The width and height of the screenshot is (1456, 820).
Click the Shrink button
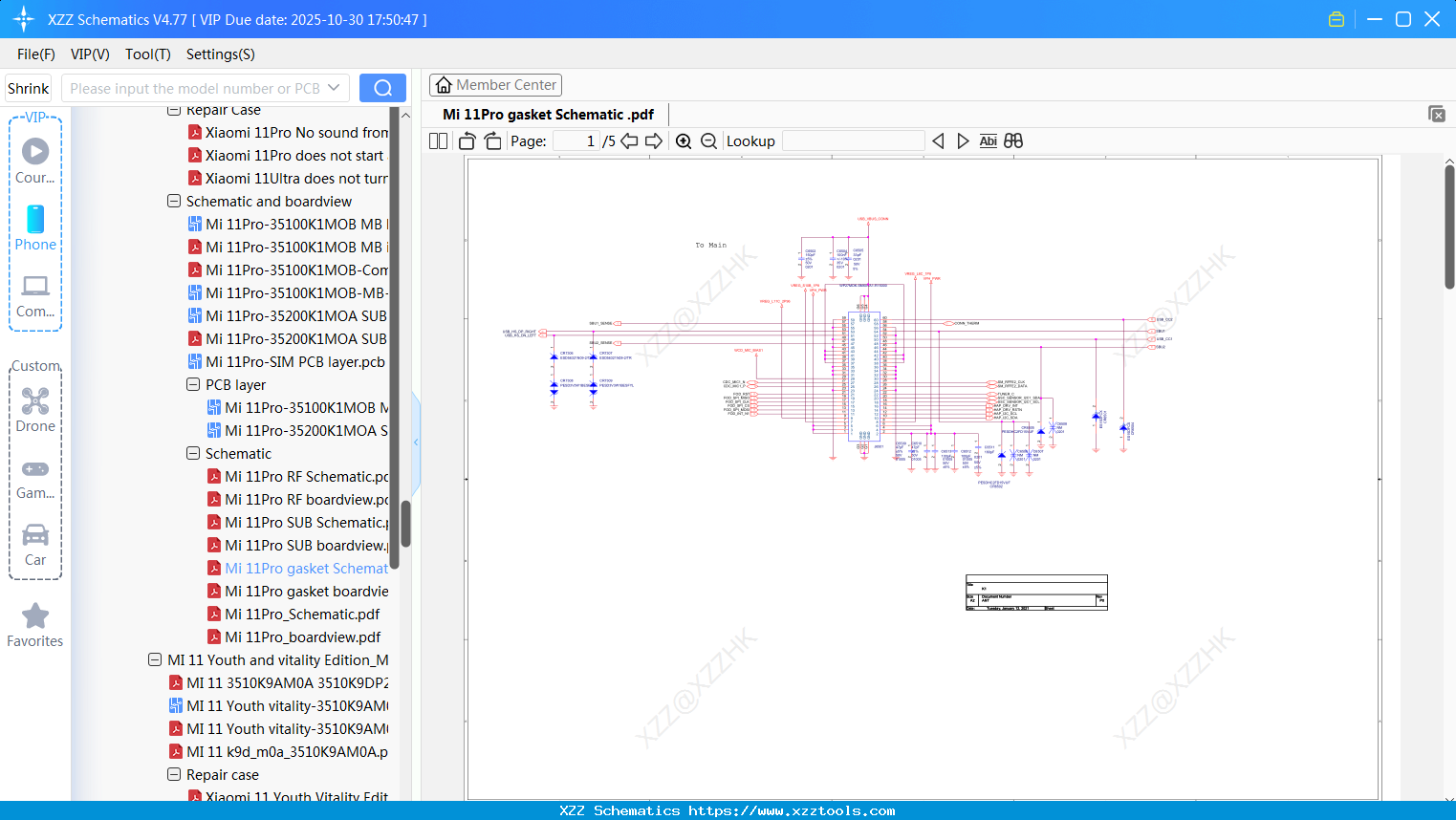(x=27, y=87)
